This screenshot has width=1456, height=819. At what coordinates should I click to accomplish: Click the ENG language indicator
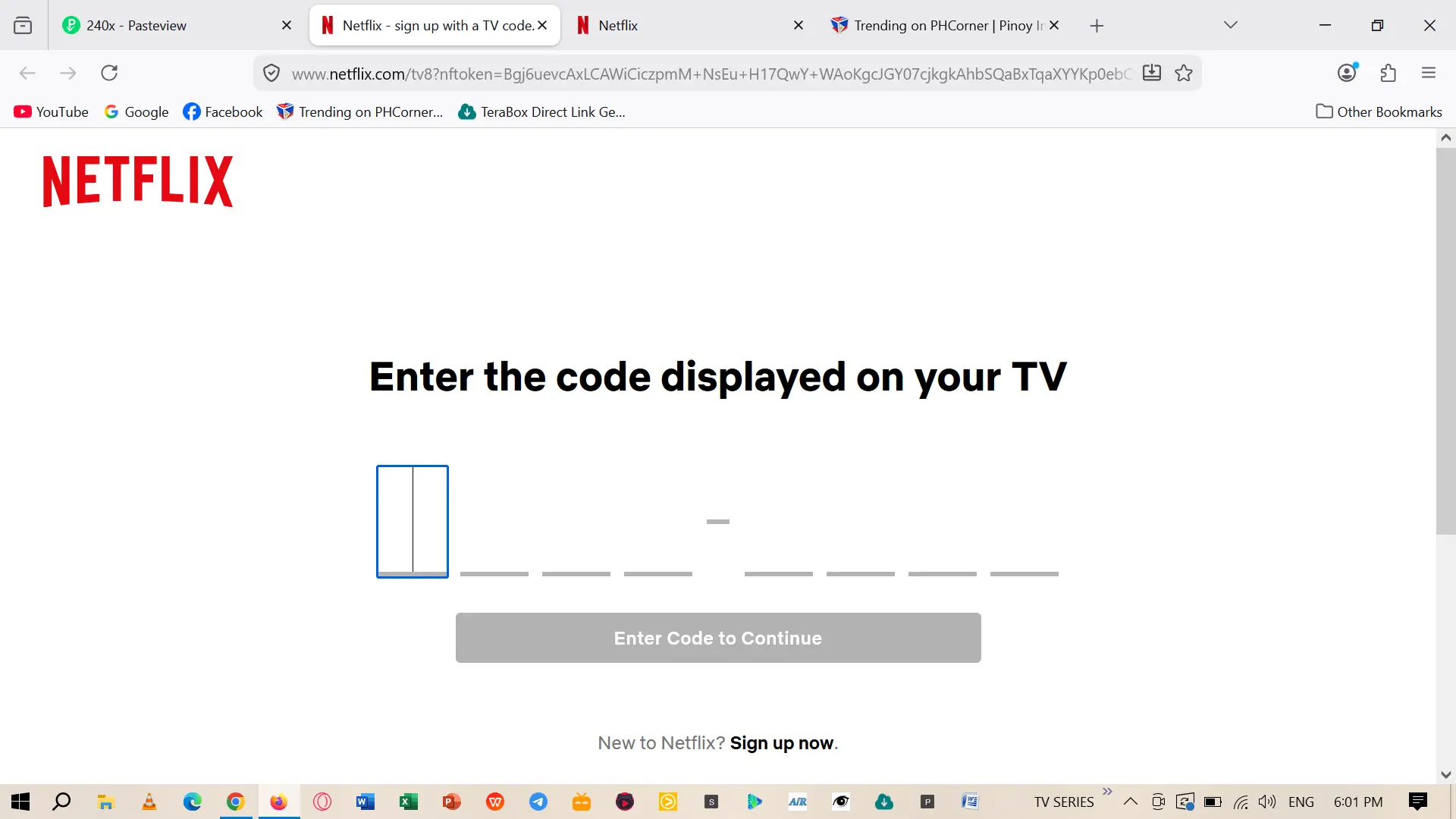click(1301, 802)
